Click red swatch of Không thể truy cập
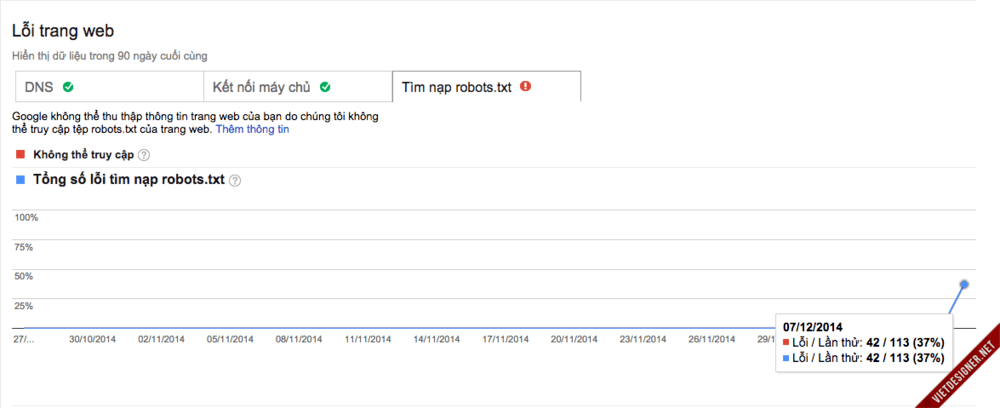The width and height of the screenshot is (1000, 408). click(20, 154)
